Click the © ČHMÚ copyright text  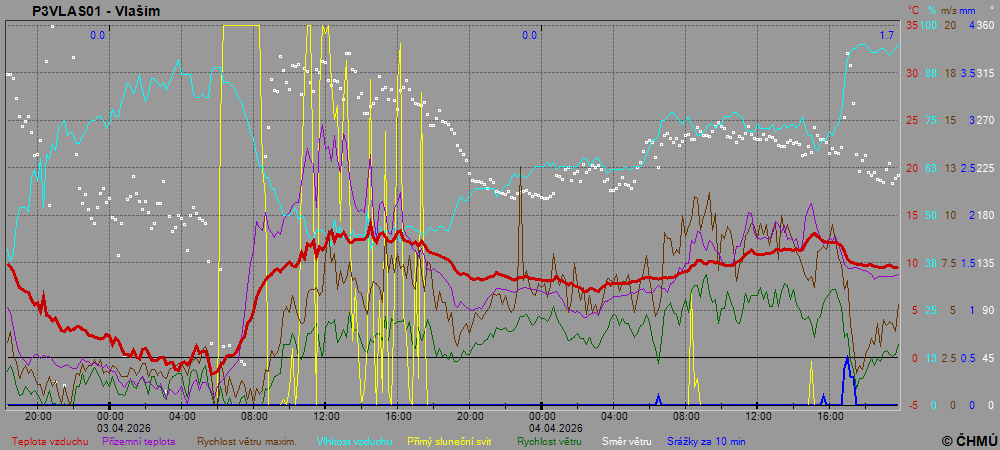point(968,440)
